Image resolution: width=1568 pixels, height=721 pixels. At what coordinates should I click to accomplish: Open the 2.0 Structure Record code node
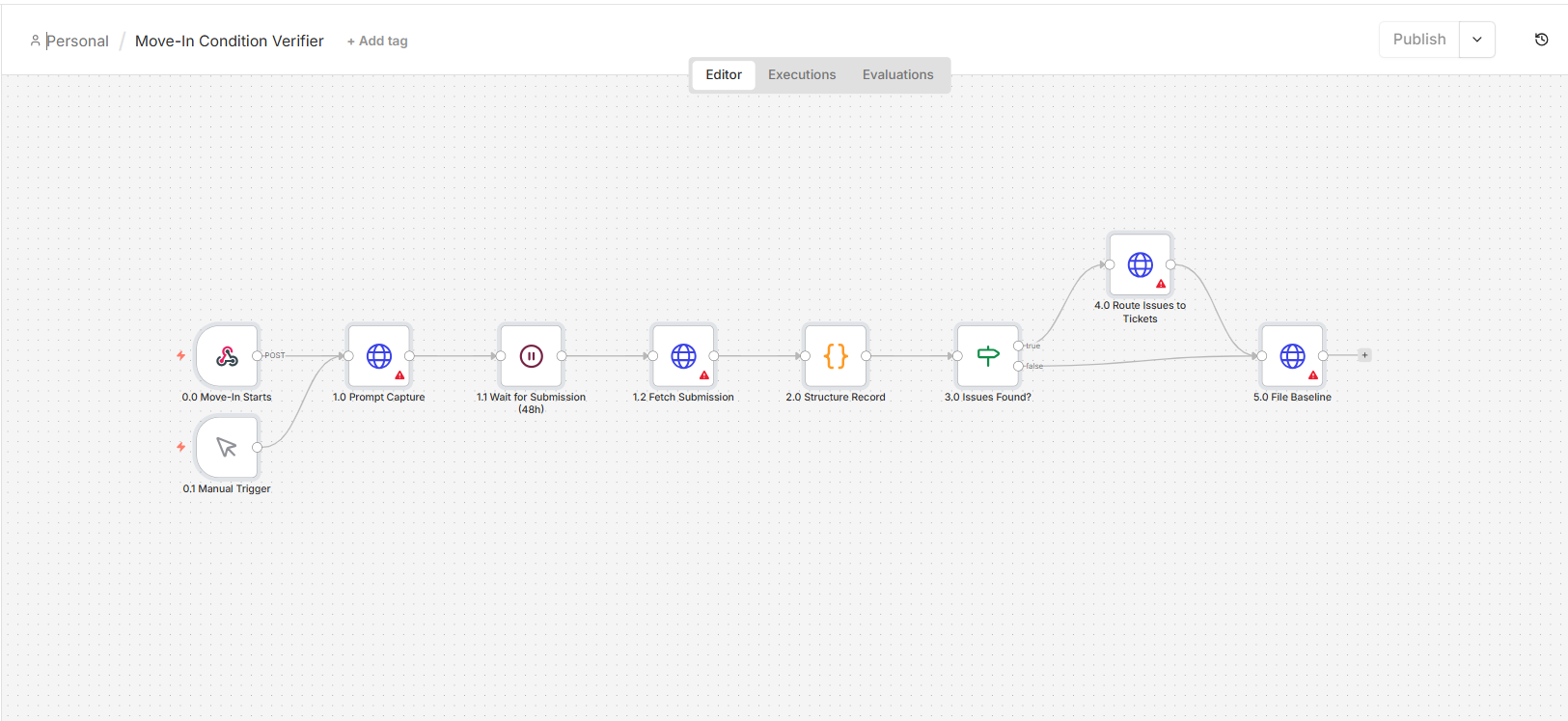coord(836,356)
